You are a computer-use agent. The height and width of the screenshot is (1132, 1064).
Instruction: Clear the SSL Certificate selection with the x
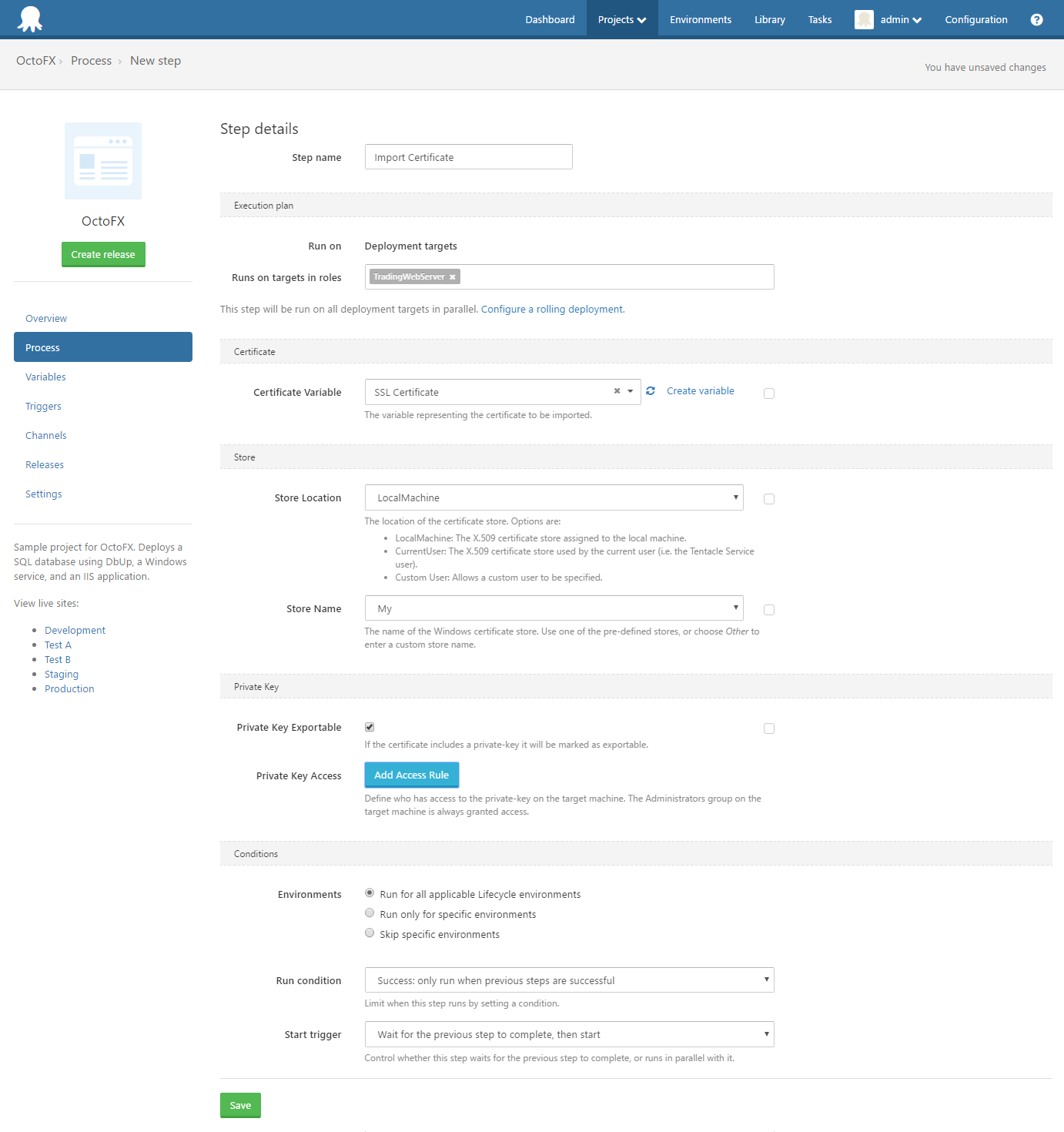616,391
